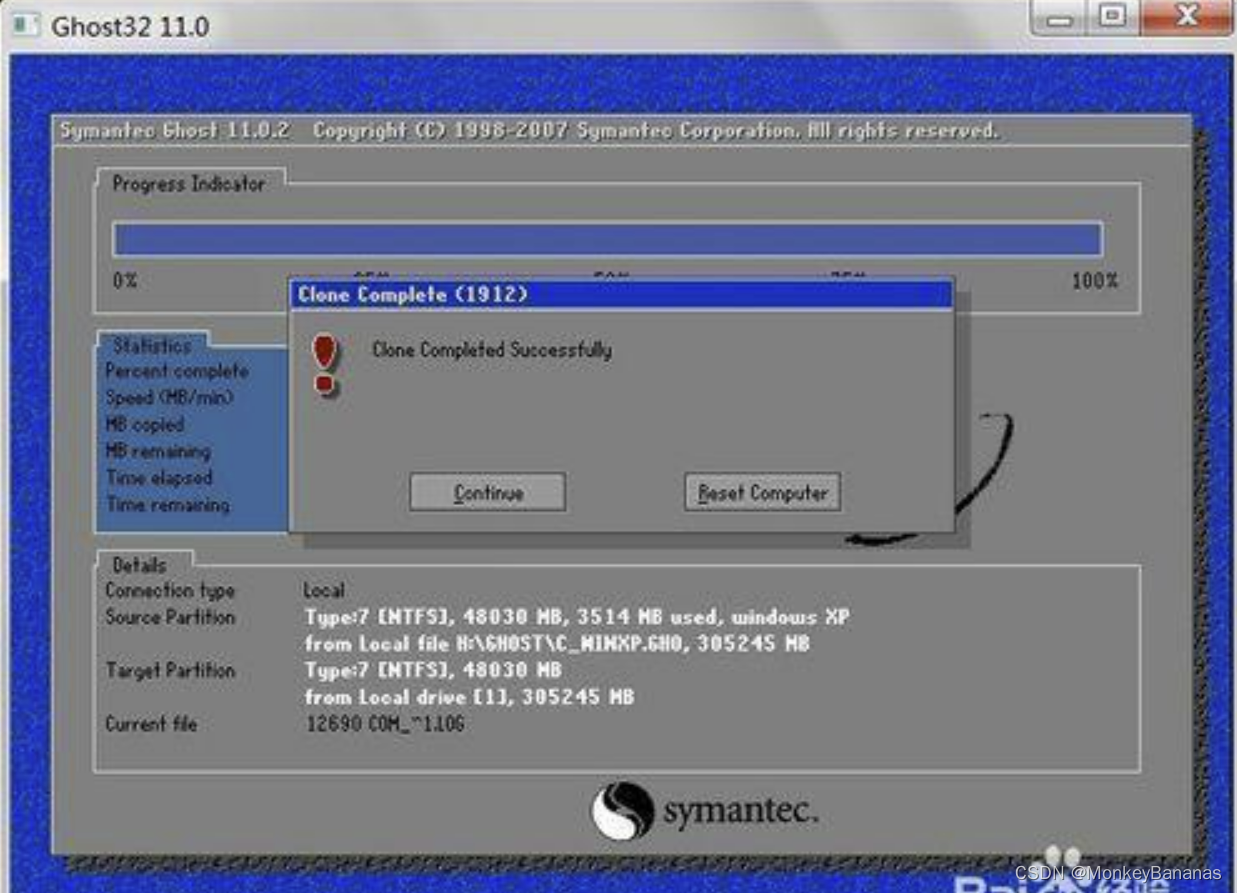Click the target 'Type:7 [NTFS], 48030 MB' line
The width and height of the screenshot is (1237, 893).
tap(433, 670)
